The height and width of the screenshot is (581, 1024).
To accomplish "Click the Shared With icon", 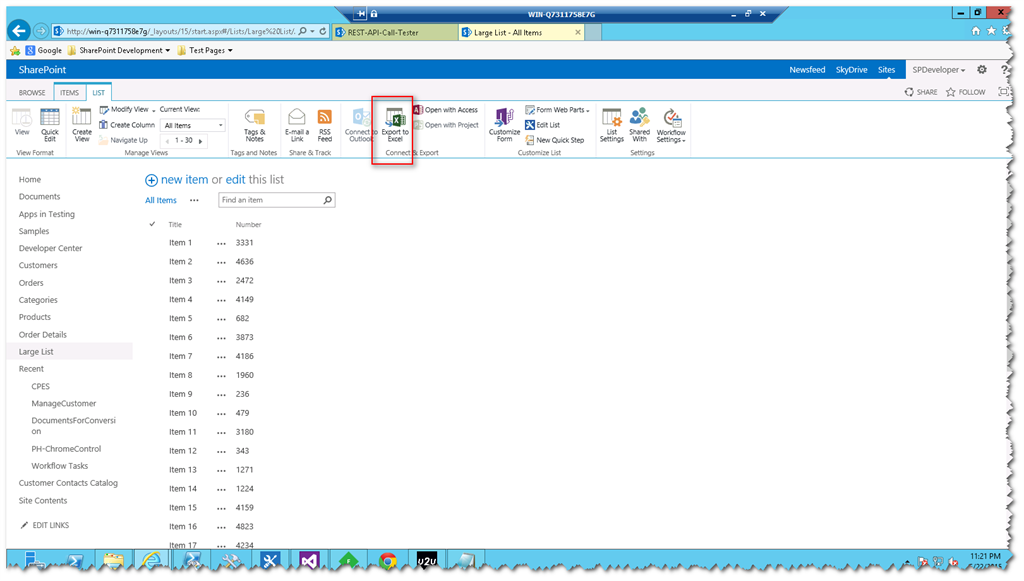I will 640,123.
